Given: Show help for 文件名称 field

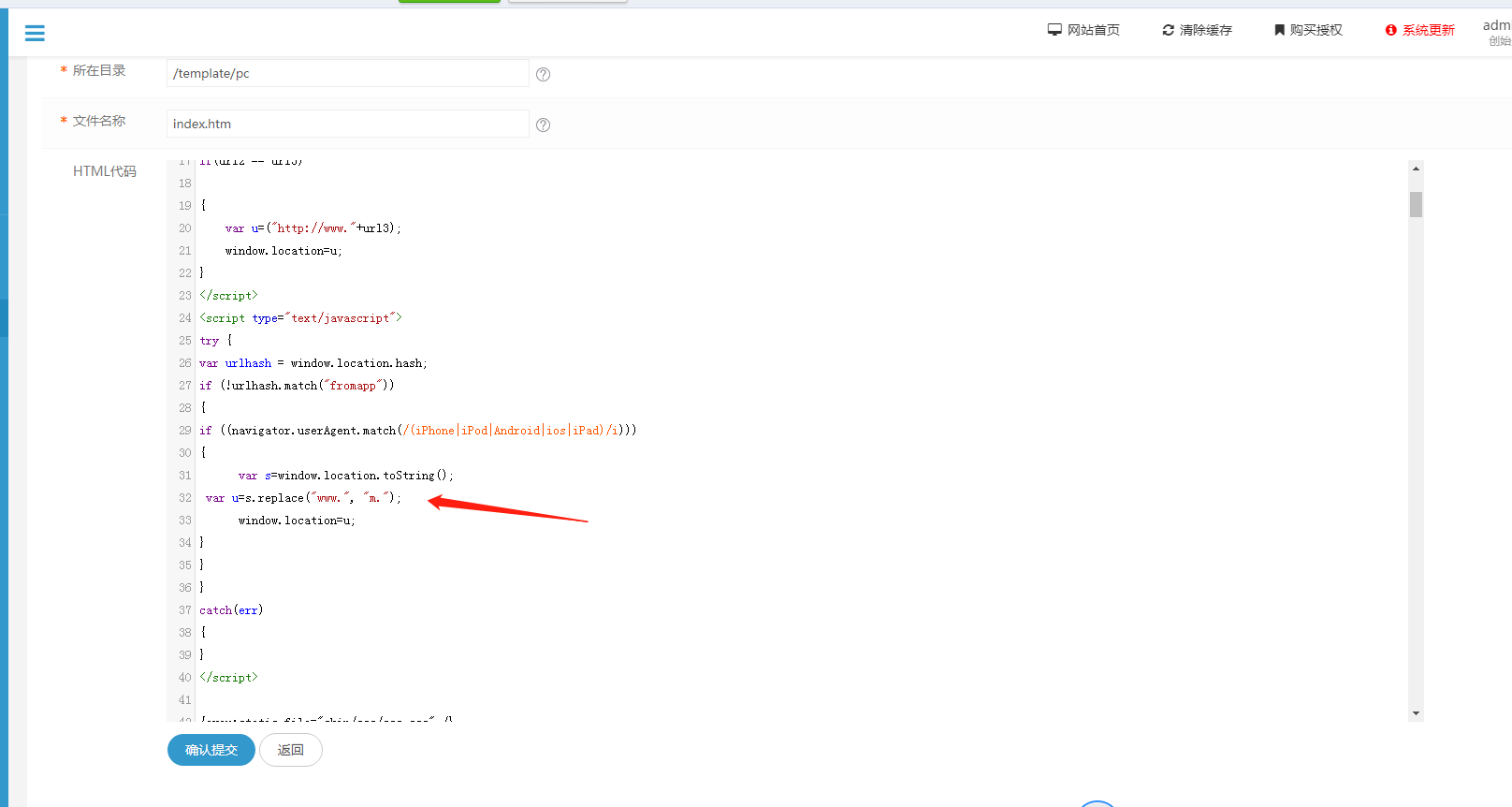Looking at the screenshot, I should (543, 125).
